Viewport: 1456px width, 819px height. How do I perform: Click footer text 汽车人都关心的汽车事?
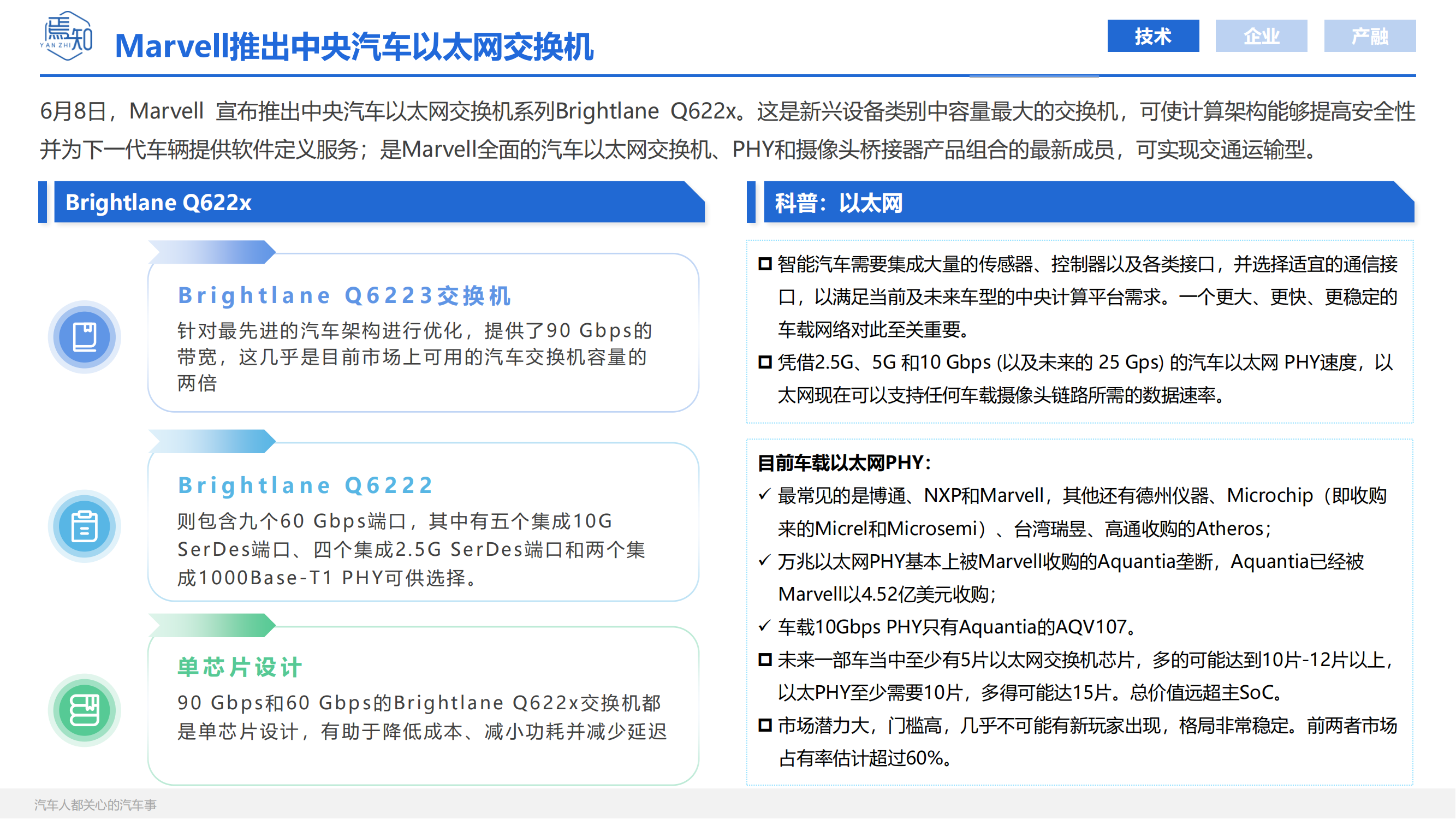point(95,805)
